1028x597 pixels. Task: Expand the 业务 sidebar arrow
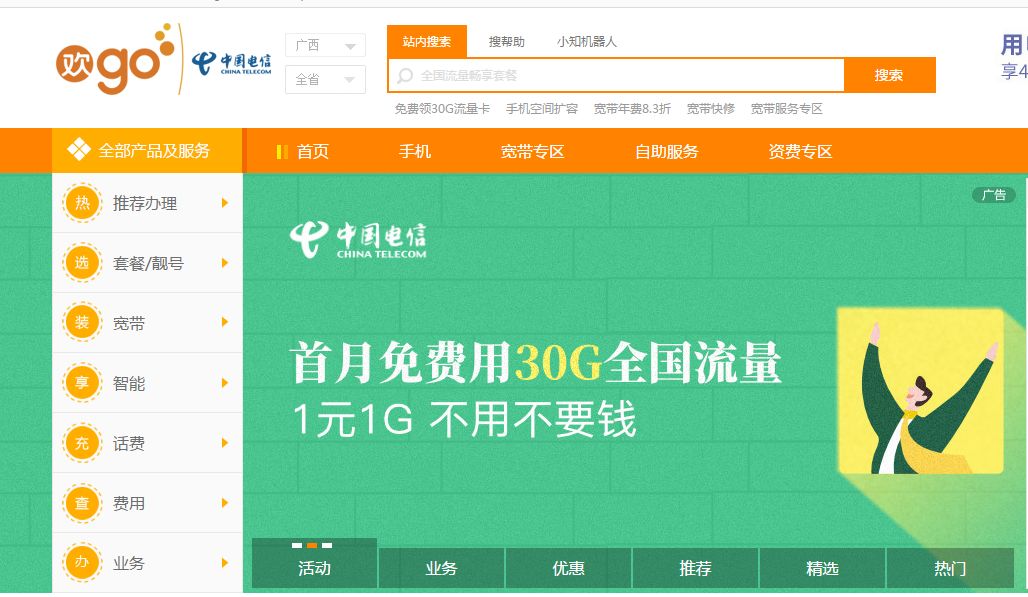225,563
